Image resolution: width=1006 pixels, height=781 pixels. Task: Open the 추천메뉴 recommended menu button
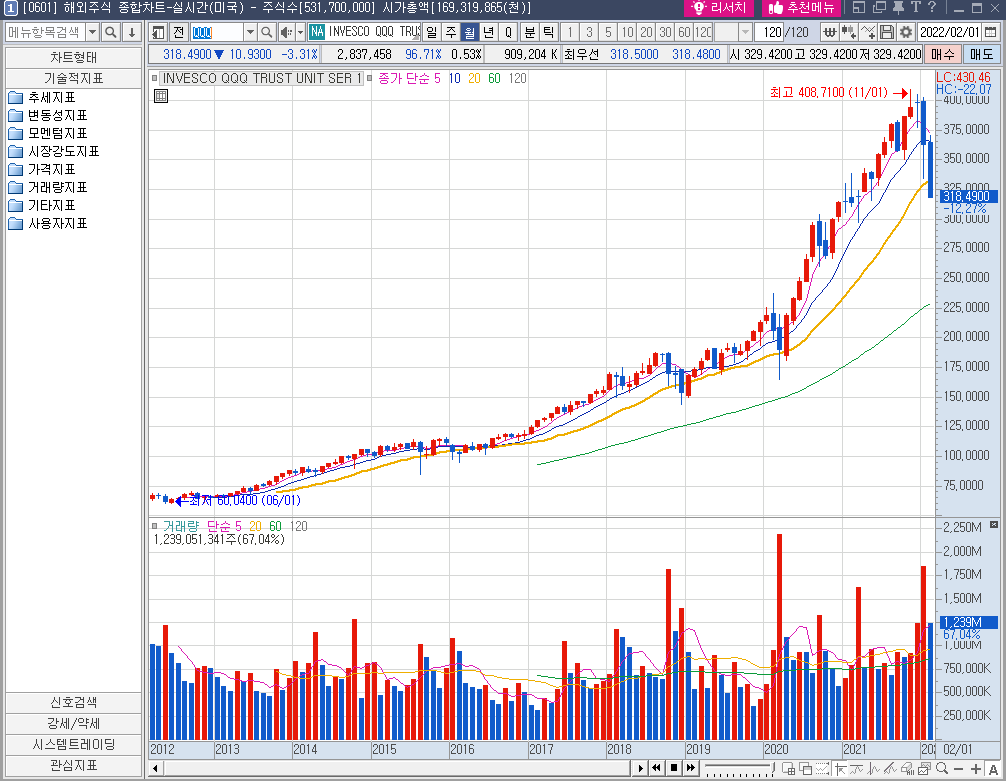801,8
